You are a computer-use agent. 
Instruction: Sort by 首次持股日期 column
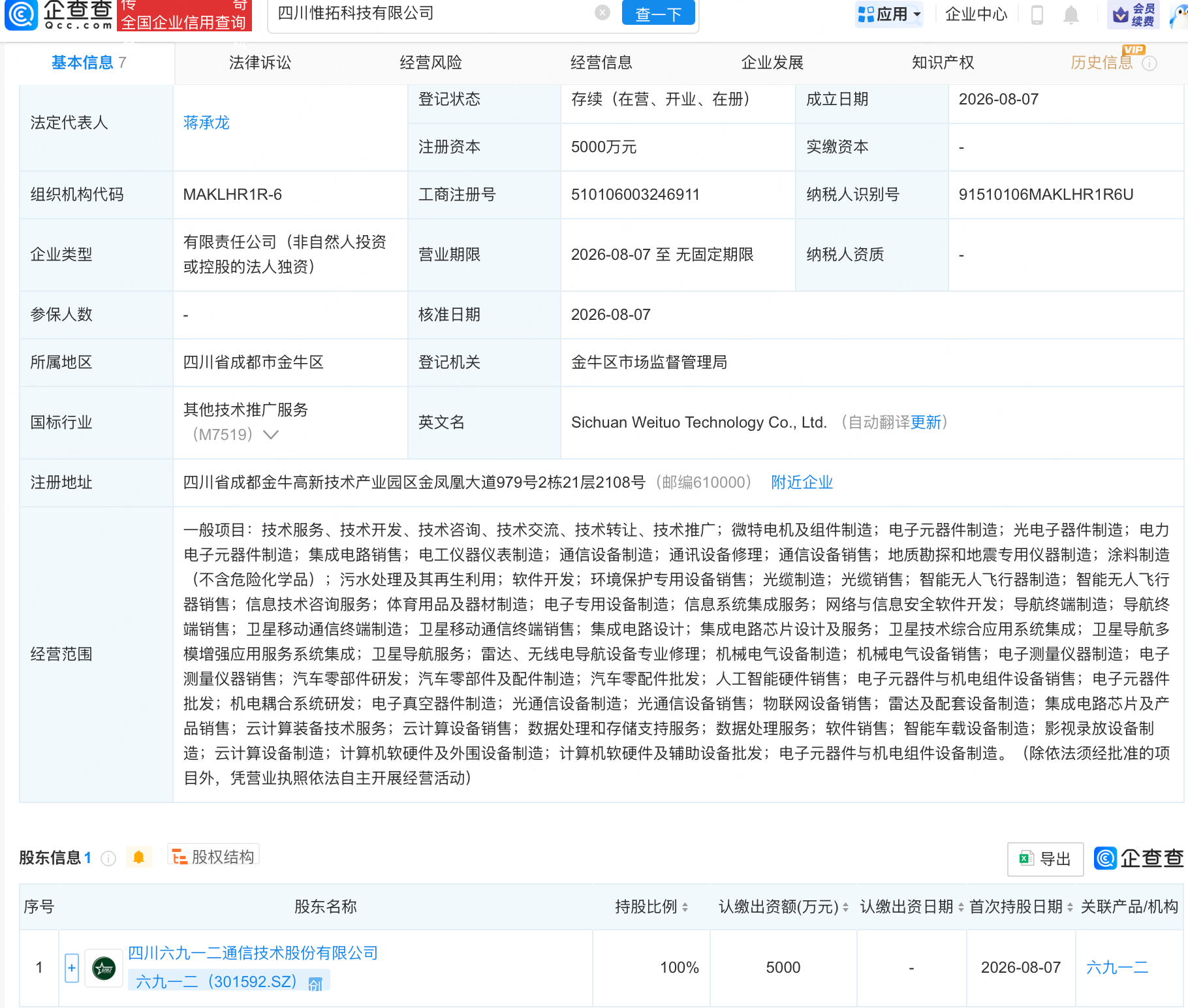click(x=1070, y=907)
